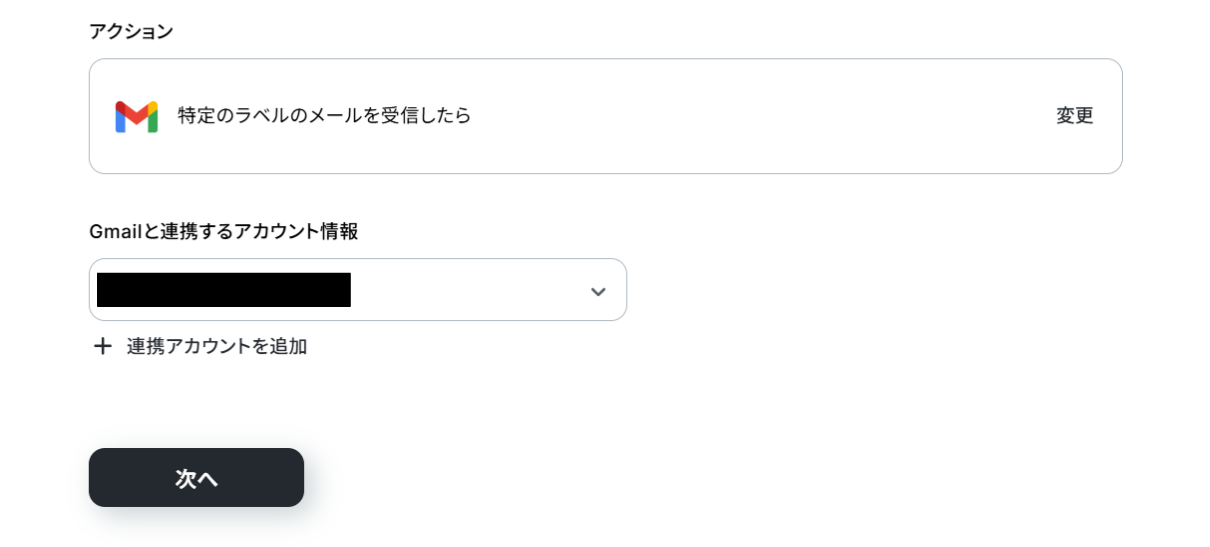This screenshot has width=1210, height=547.
Task: Click the アクション section heading
Action: coord(131,31)
